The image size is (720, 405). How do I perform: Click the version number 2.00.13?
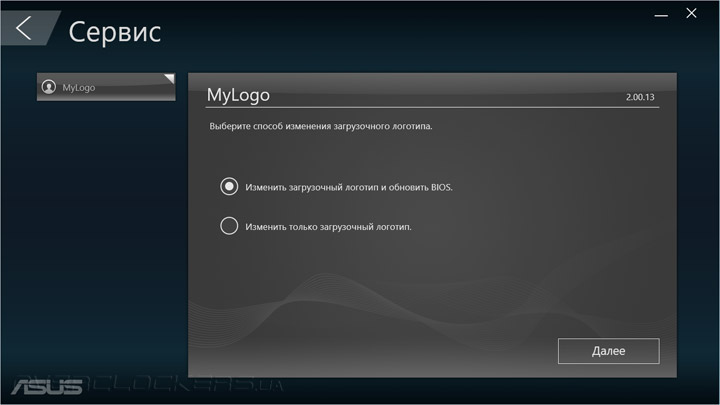pos(640,97)
